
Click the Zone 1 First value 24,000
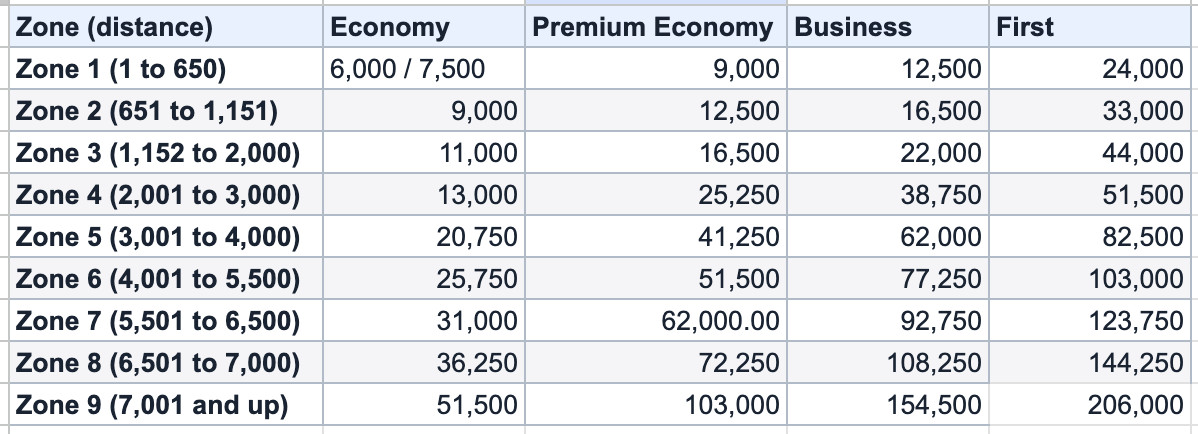(1093, 68)
